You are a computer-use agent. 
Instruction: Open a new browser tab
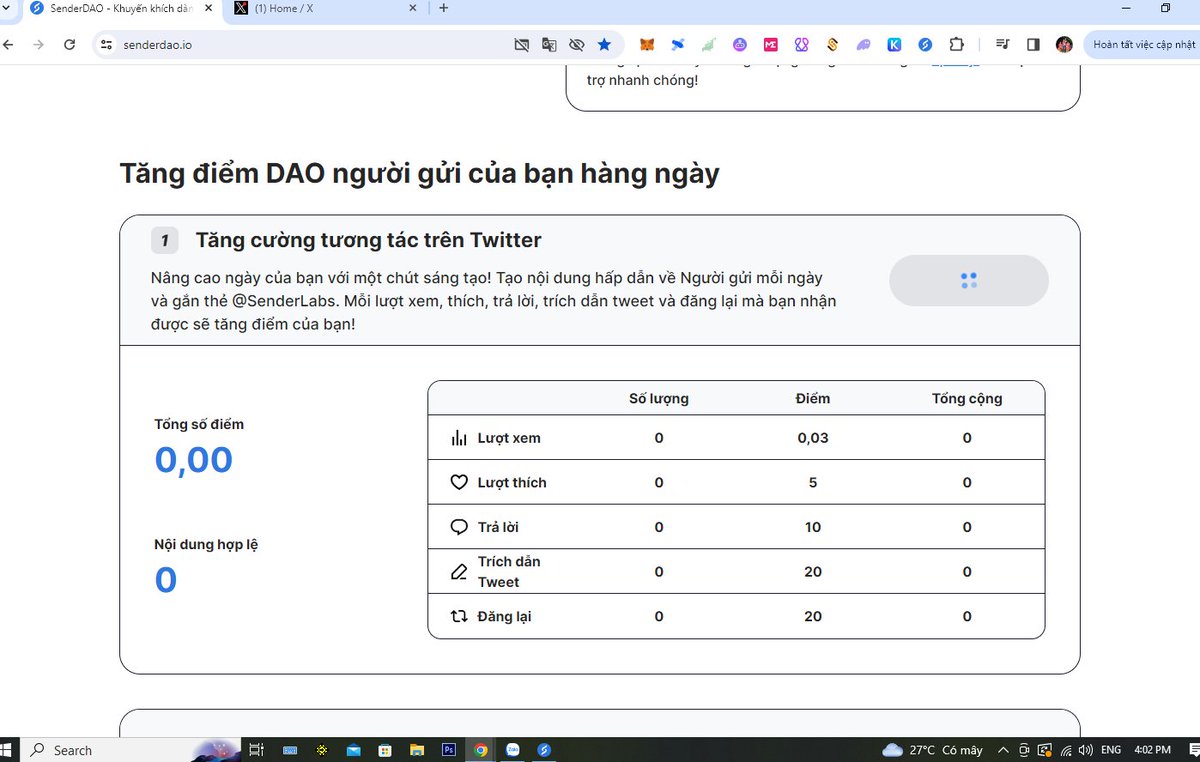click(x=443, y=8)
